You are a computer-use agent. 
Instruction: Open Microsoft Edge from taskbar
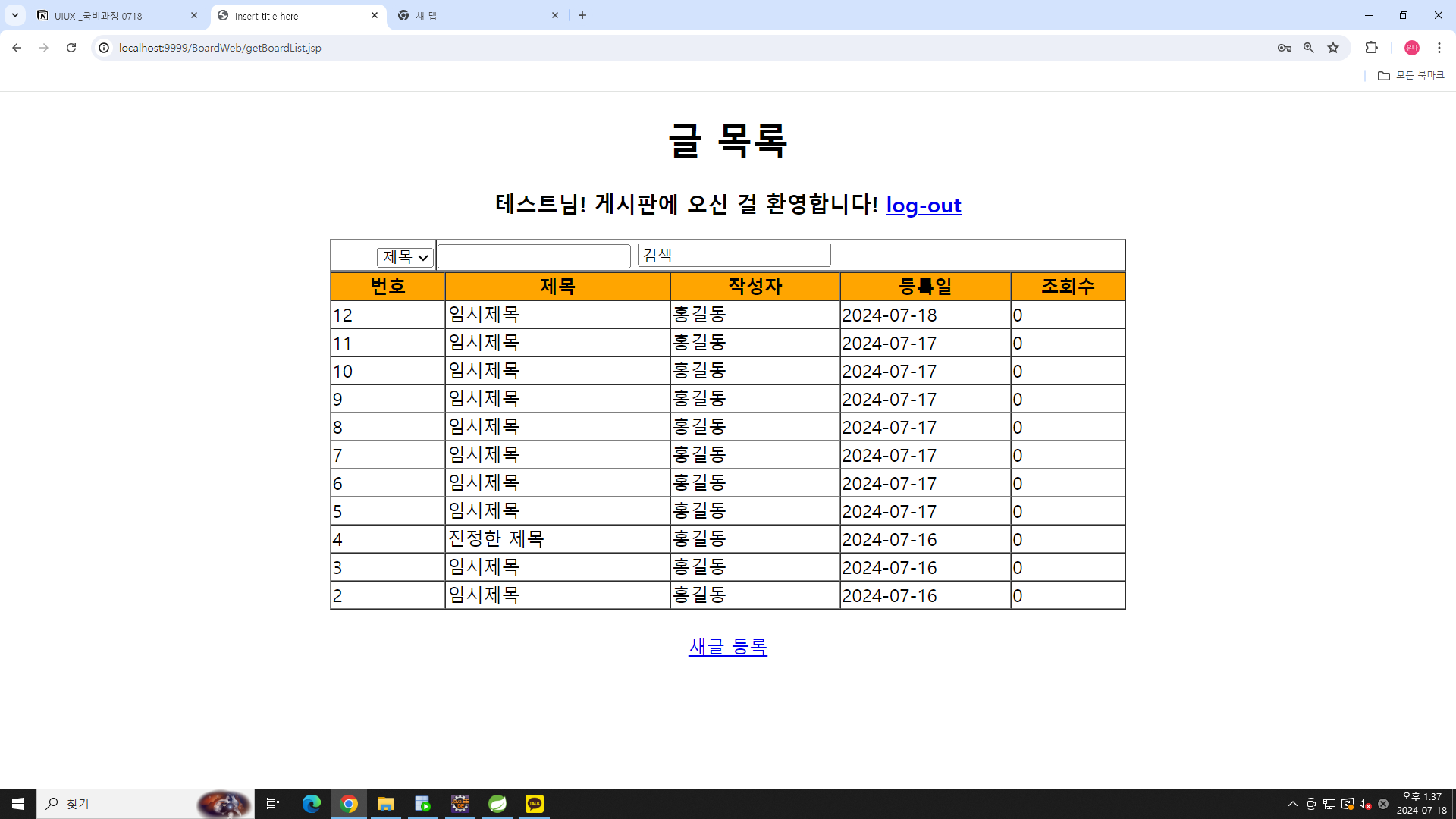point(311,804)
